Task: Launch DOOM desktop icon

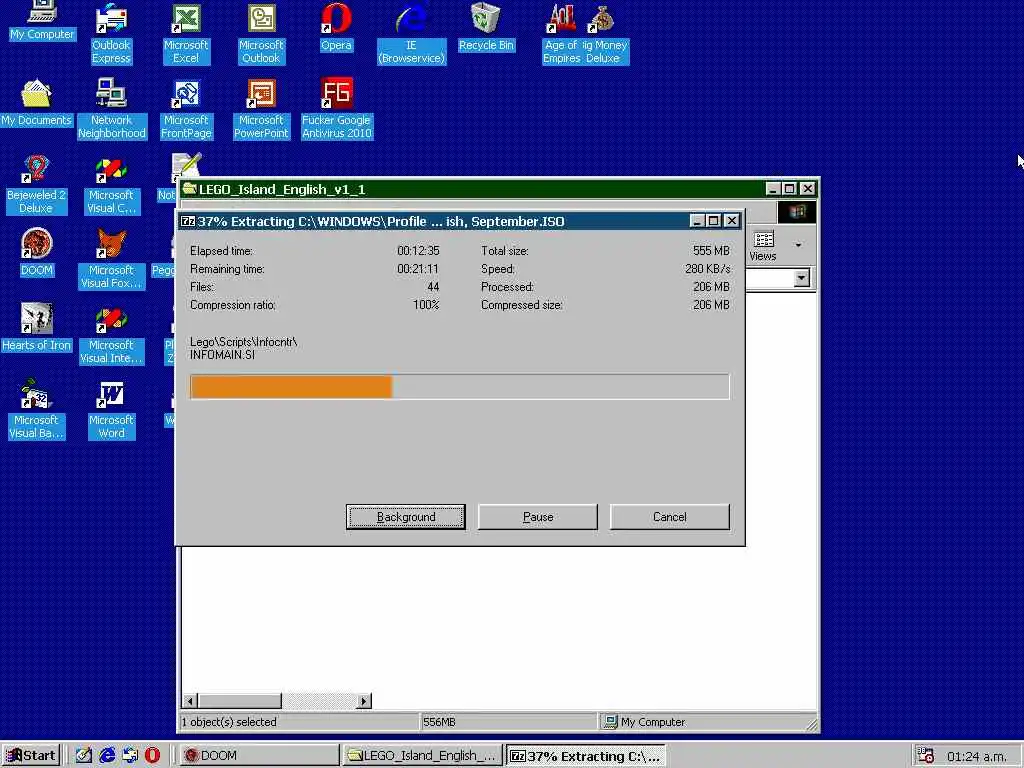Action: pos(37,253)
